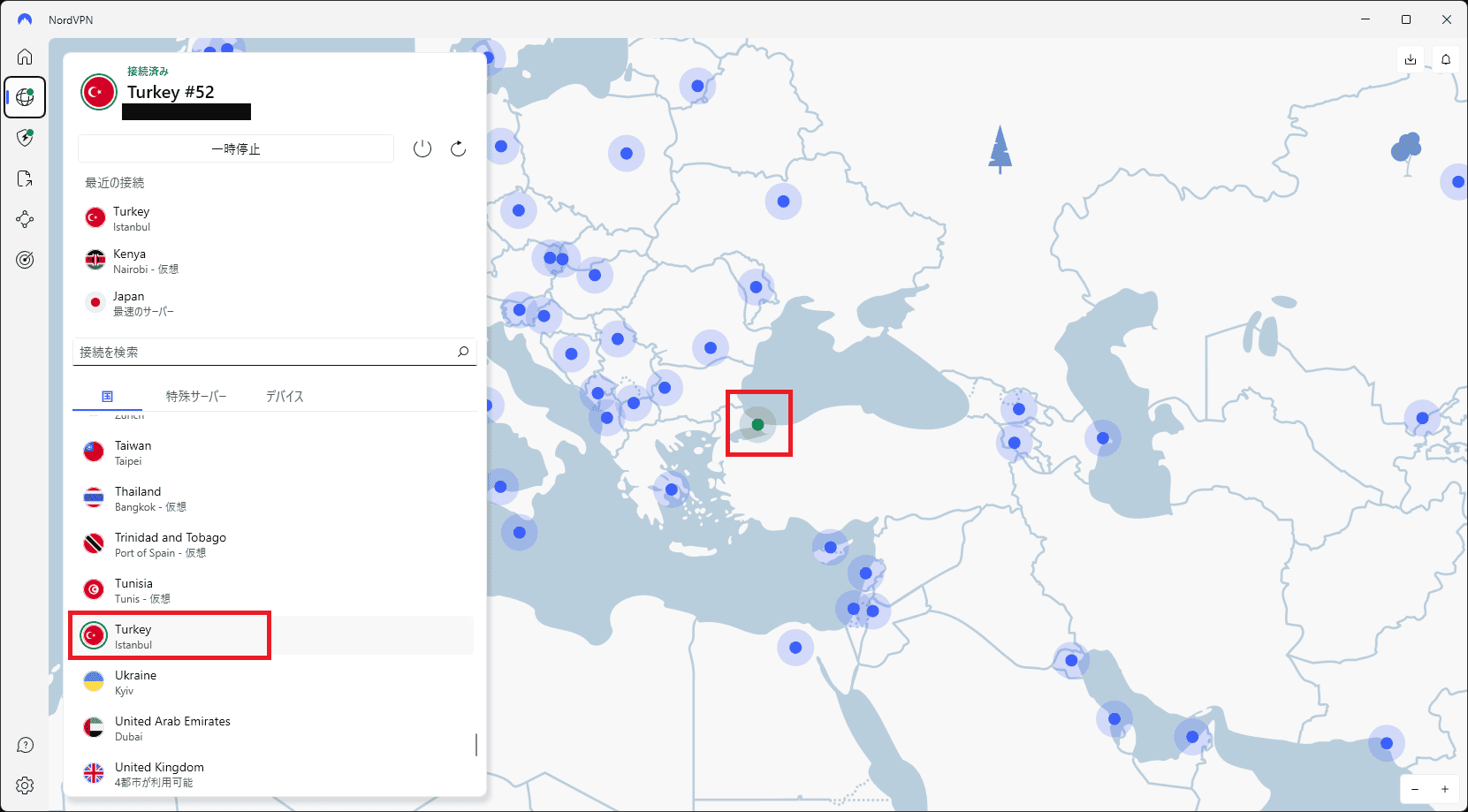Screen dimensions: 1468x812
Task: Select Ukraine Kyiv in country list
Action: [x=274, y=682]
